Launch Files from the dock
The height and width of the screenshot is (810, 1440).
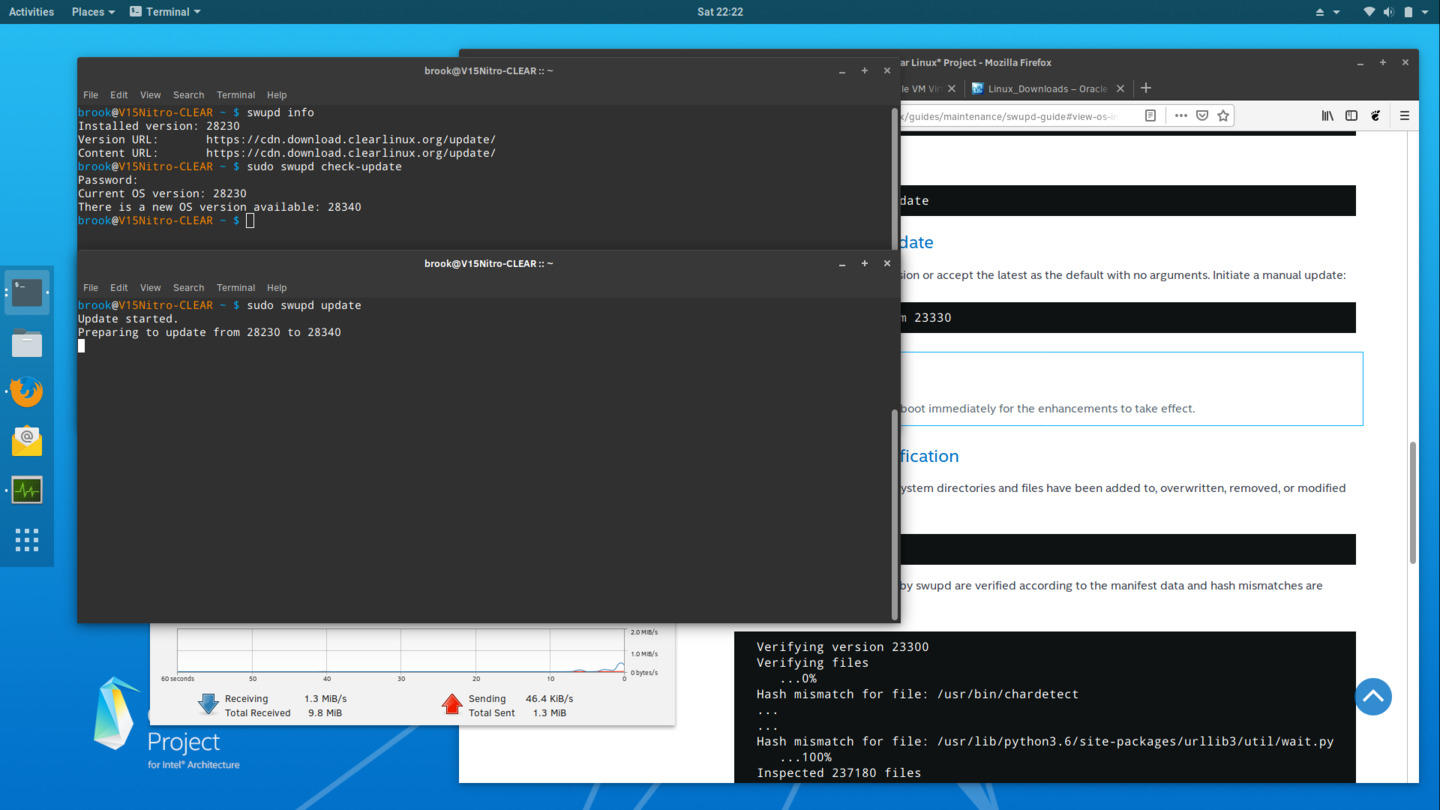tap(27, 343)
